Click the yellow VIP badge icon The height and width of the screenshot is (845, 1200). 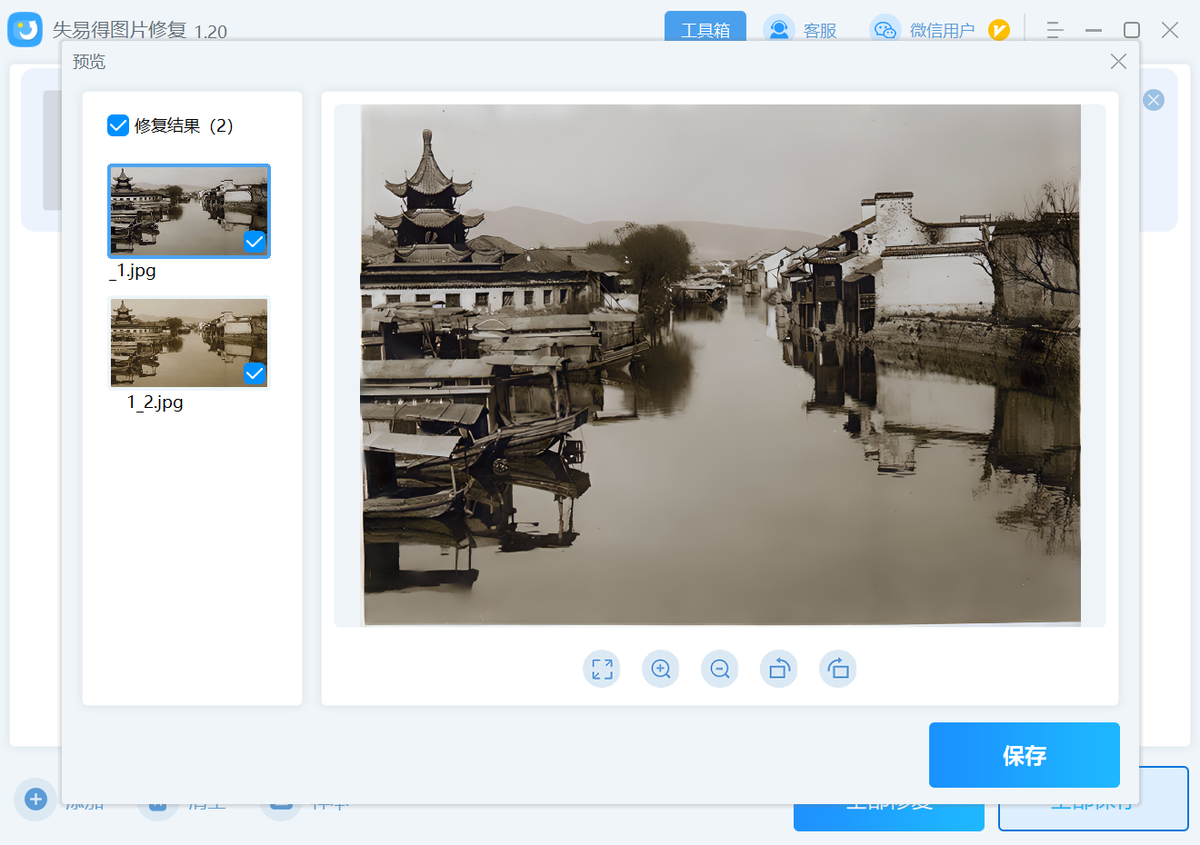(x=999, y=30)
